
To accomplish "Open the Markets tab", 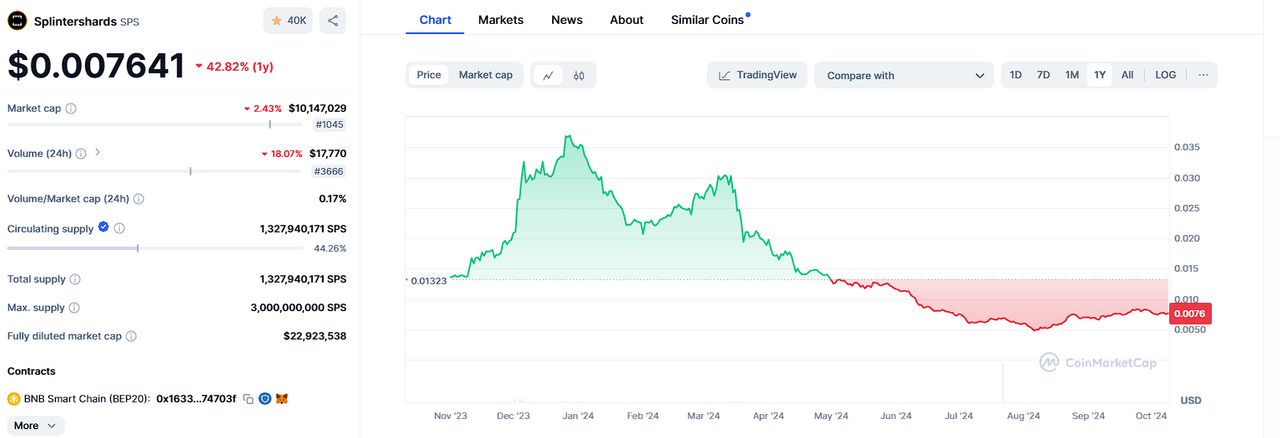I will coord(500,20).
